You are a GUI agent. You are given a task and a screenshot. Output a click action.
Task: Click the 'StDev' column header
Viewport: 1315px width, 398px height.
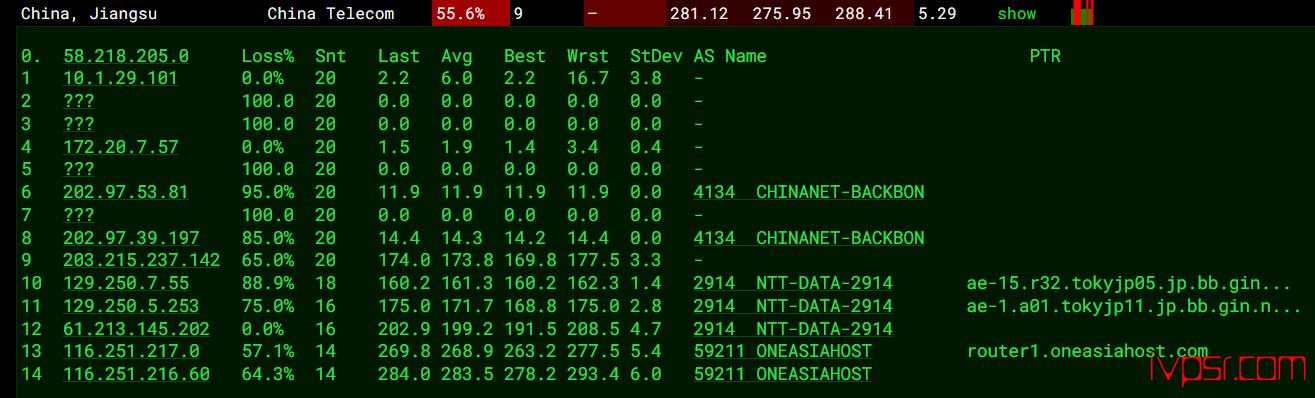656,56
